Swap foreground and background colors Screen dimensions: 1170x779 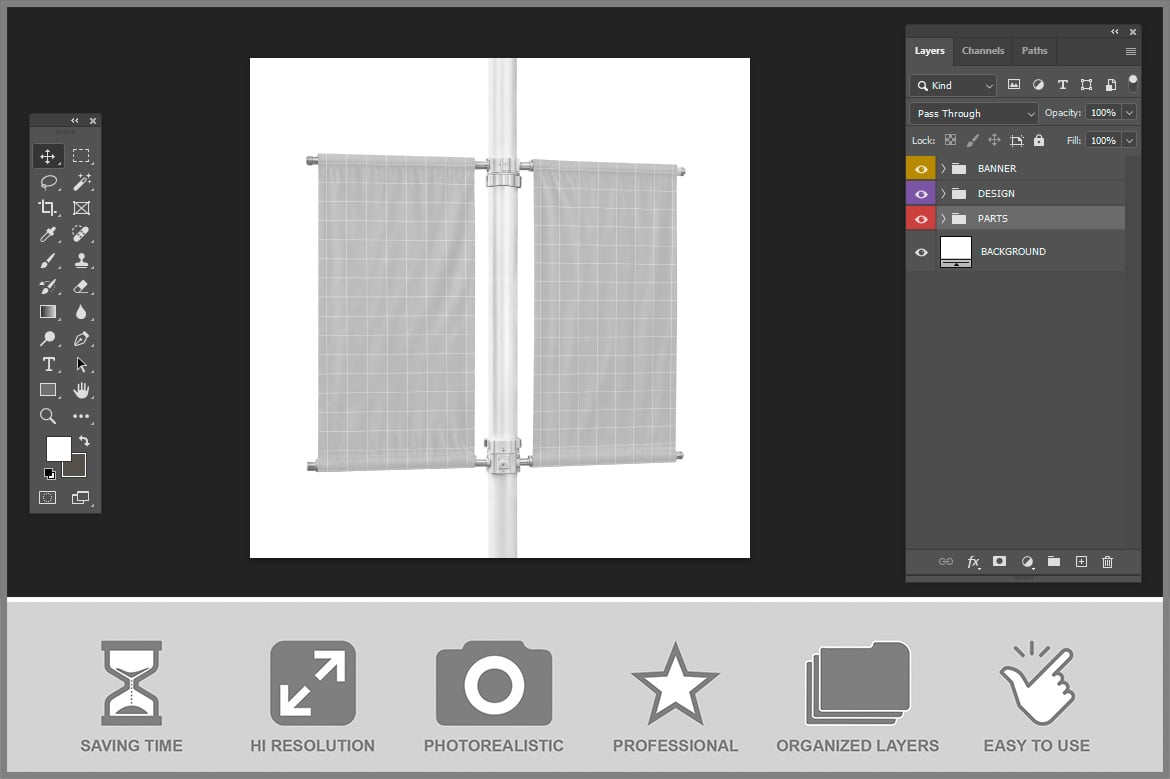[84, 441]
